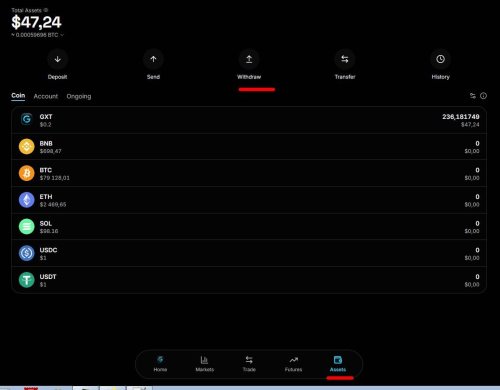500x390 pixels.
Task: Click the History label
Action: coord(440,77)
